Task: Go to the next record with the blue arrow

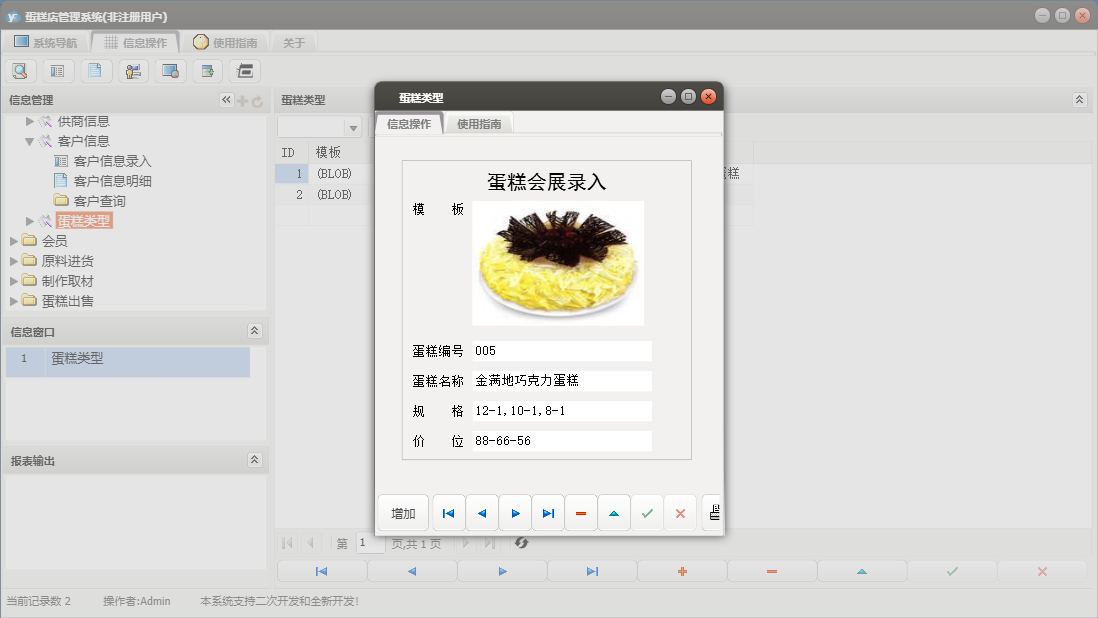Action: (515, 512)
